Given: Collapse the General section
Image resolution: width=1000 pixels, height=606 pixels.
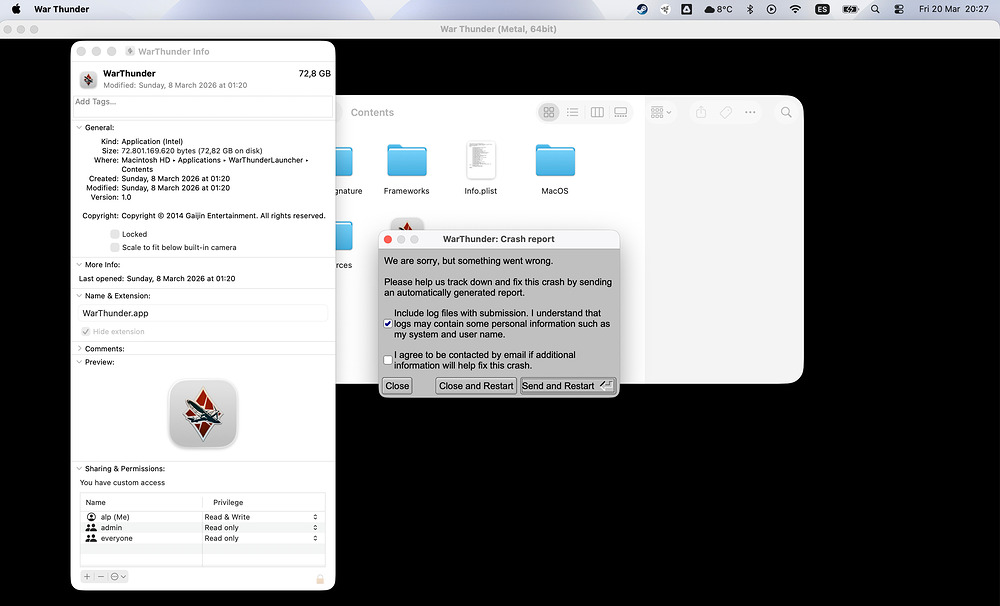Looking at the screenshot, I should (x=79, y=128).
